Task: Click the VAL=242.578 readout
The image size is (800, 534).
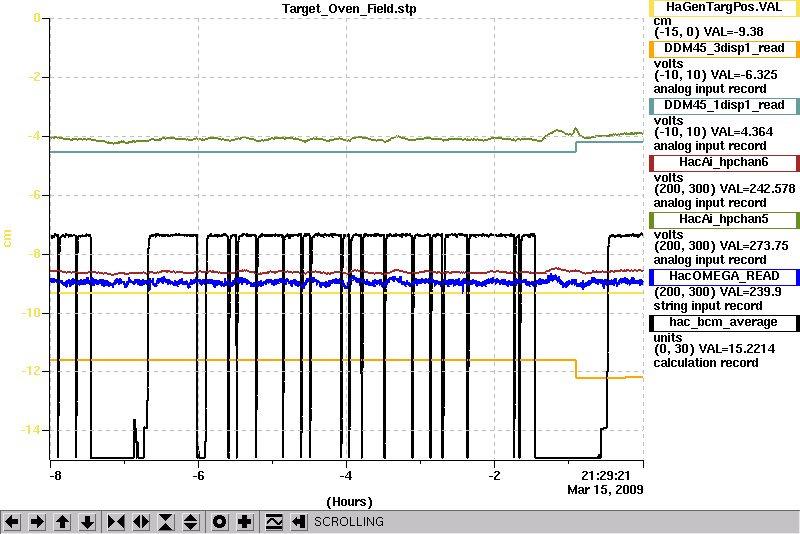Action: coord(758,189)
